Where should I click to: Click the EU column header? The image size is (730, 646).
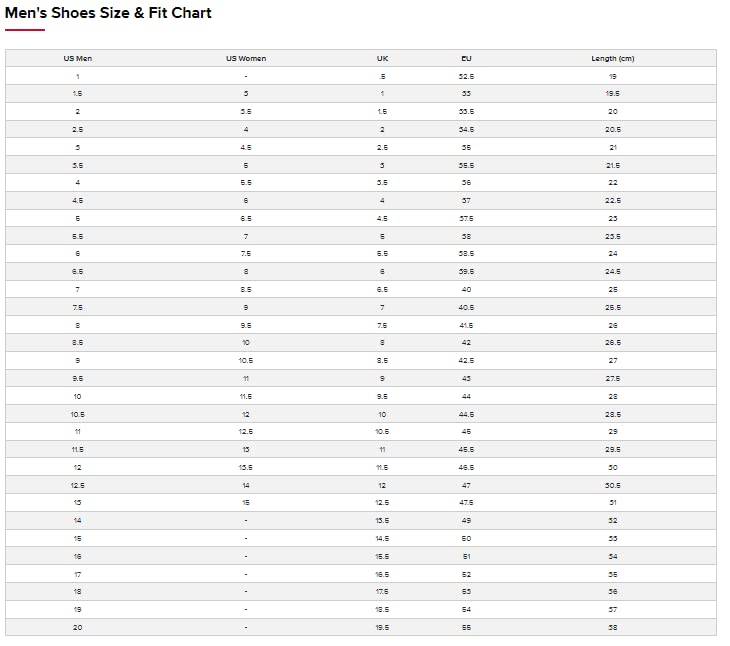pyautogui.click(x=466, y=59)
